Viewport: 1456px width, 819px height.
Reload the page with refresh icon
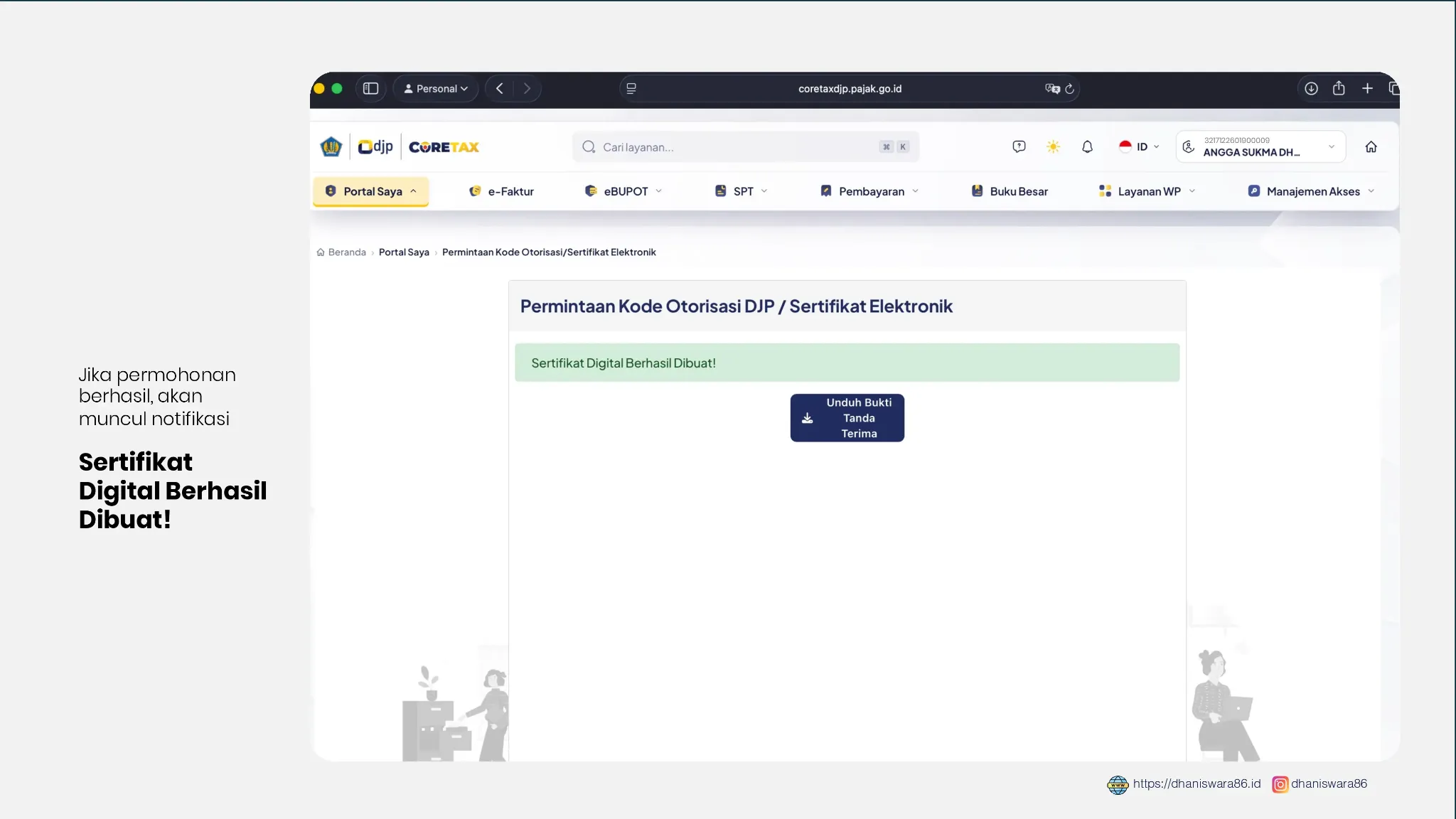coord(1069,89)
